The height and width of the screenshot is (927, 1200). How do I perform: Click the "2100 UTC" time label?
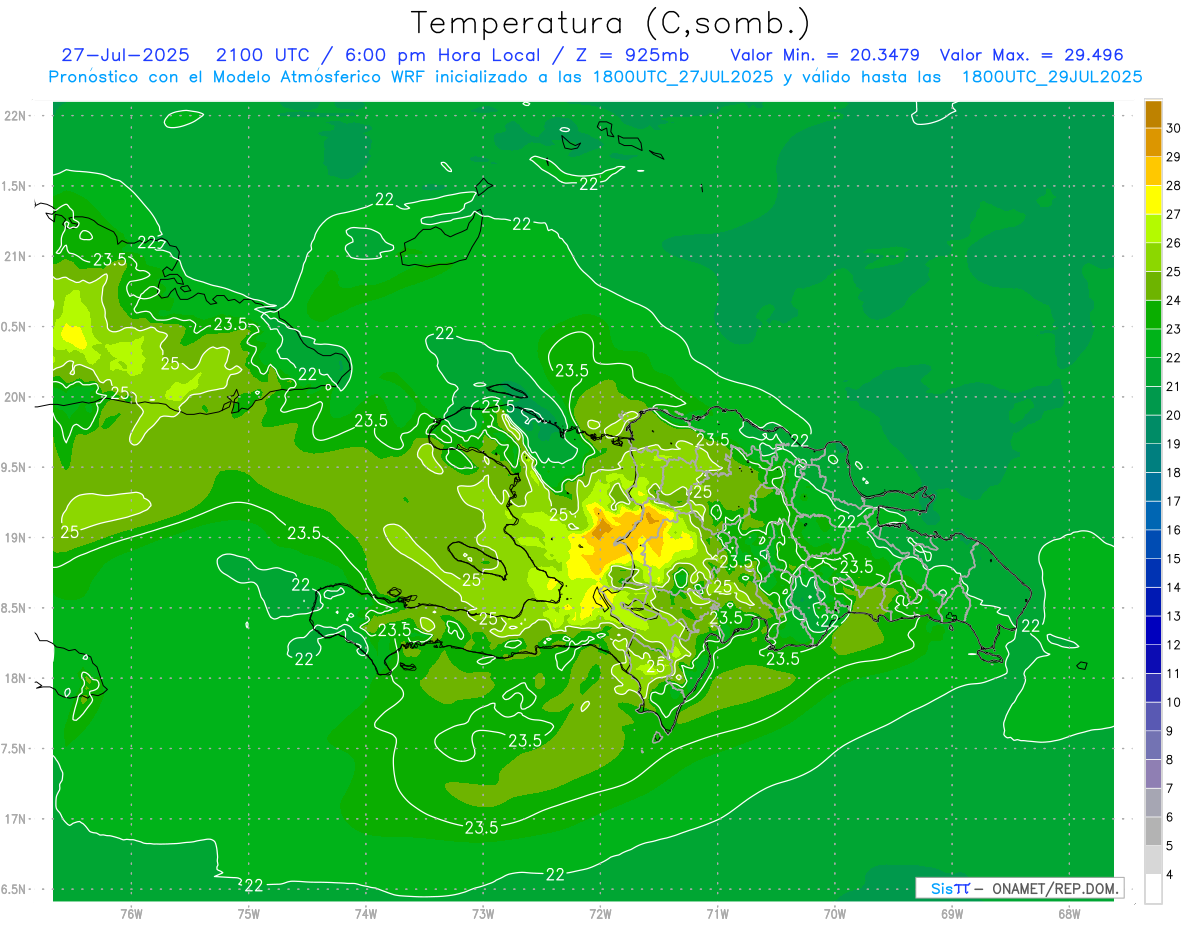point(261,55)
